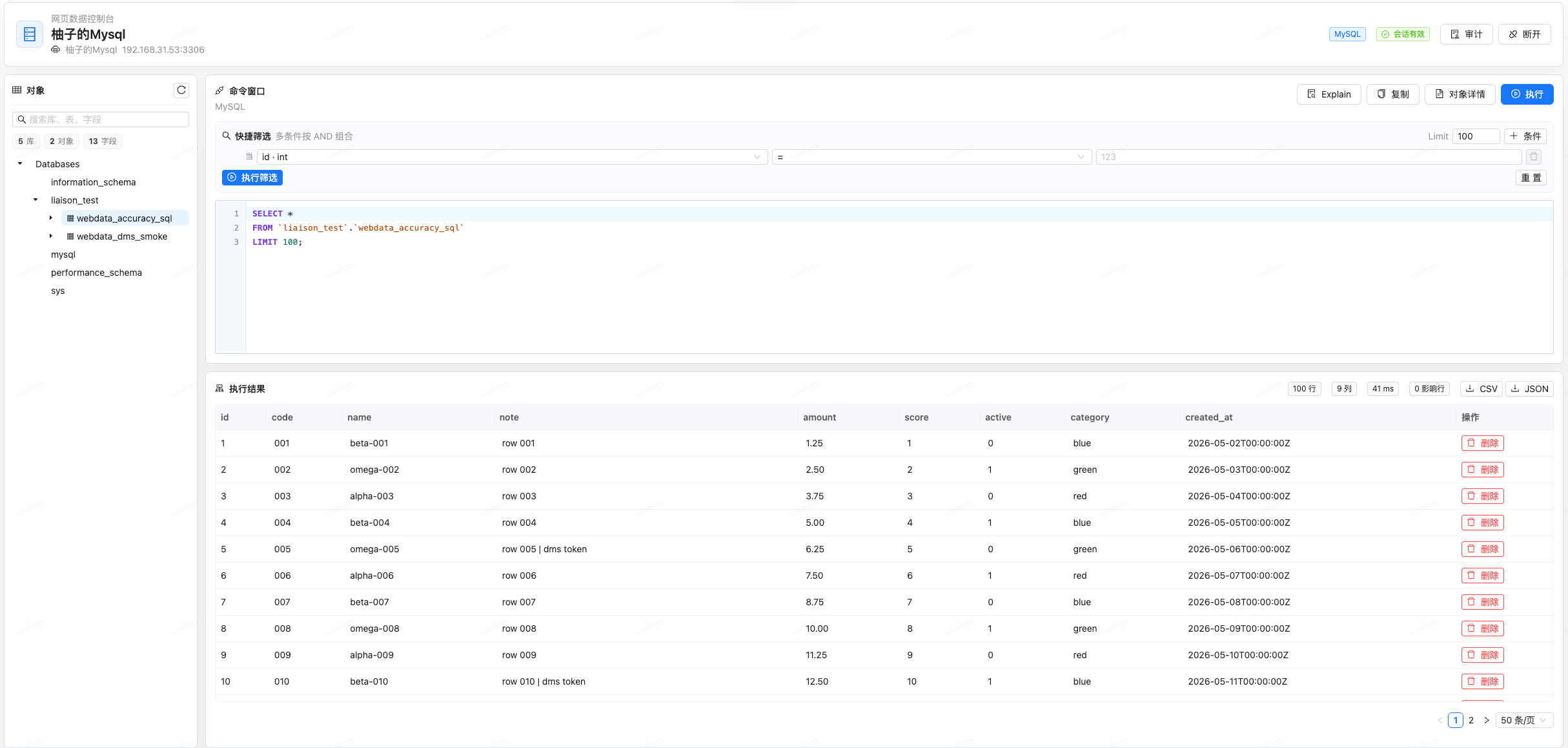The height and width of the screenshot is (748, 1568).
Task: Delete row named beta-010
Action: coord(1483,681)
